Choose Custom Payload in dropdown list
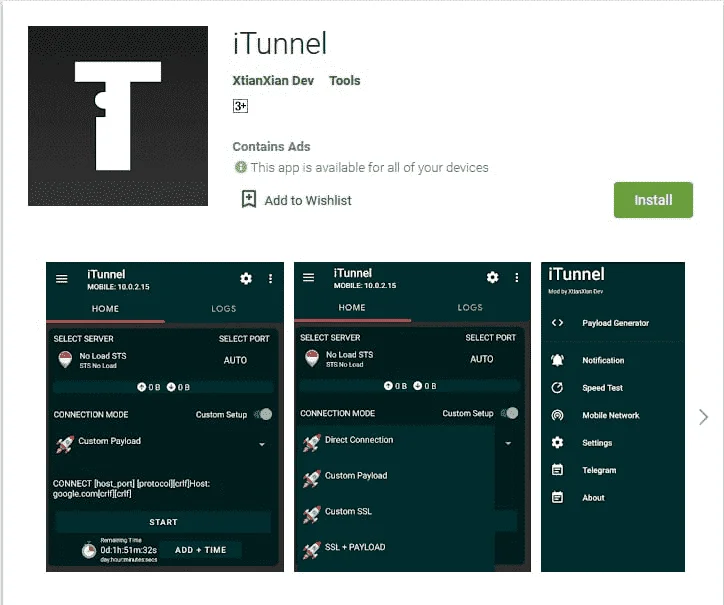Viewport: 724px width, 605px height. [x=356, y=476]
